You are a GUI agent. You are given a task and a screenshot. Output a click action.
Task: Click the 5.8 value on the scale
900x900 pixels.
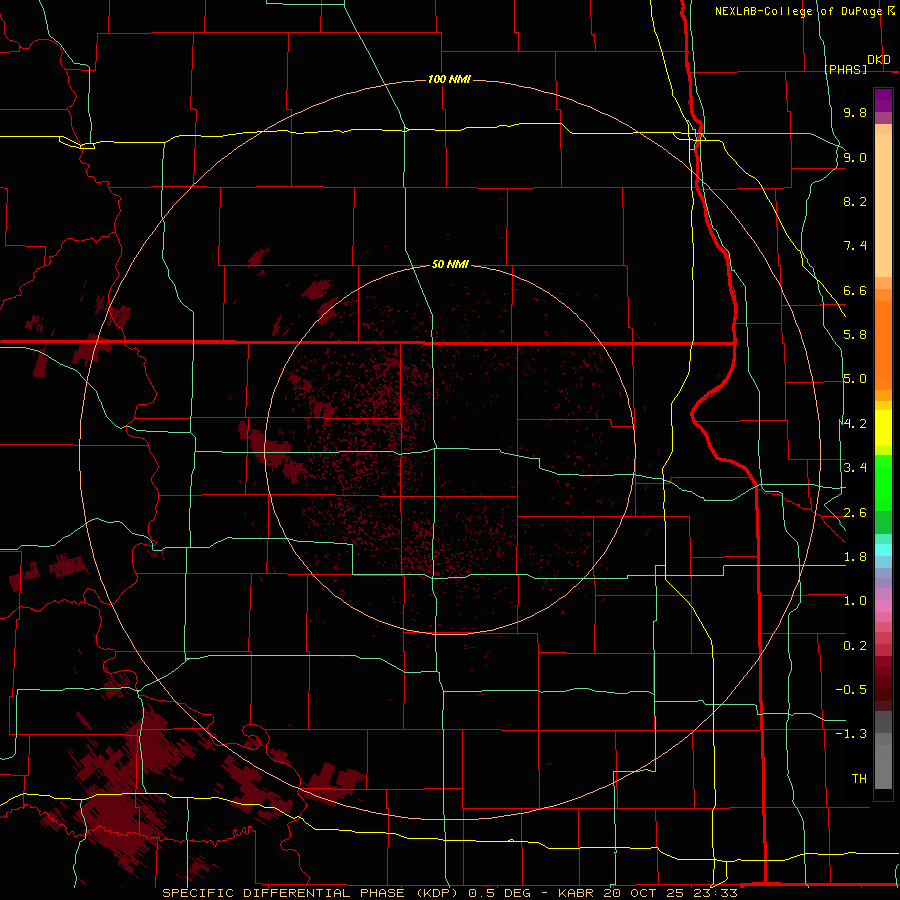click(x=855, y=335)
